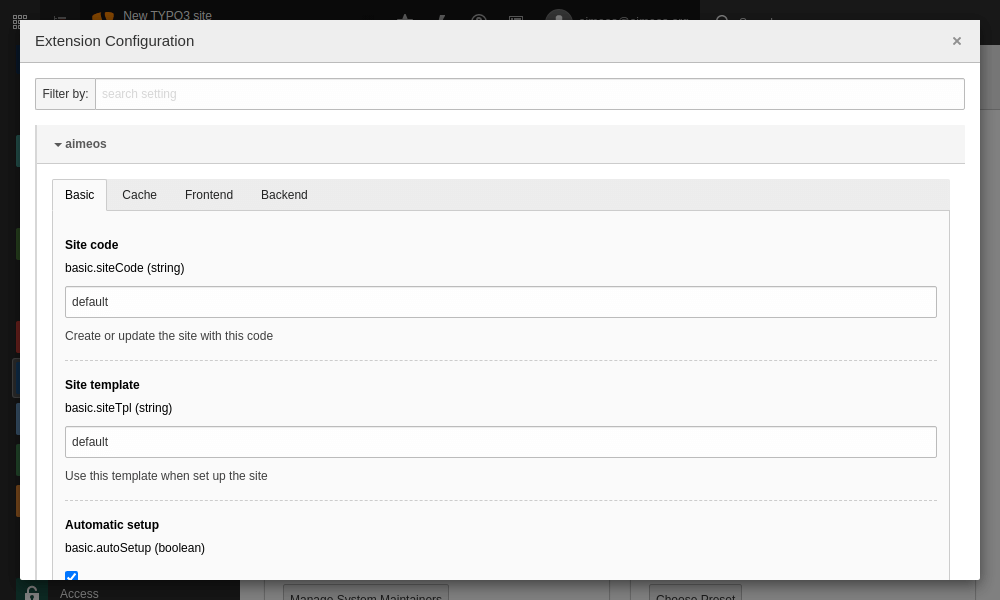
Task: Toggle the basic.autoSetup checkbox
Action: pos(71,576)
